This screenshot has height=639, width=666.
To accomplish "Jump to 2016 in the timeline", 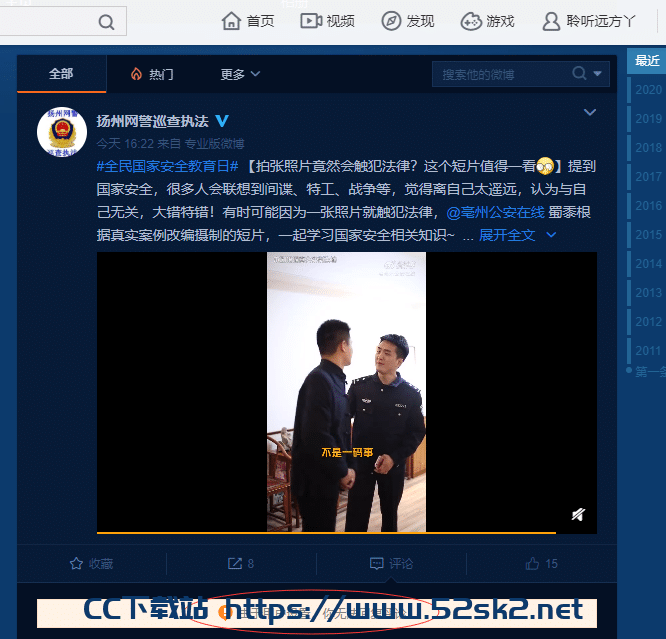I will pyautogui.click(x=648, y=206).
